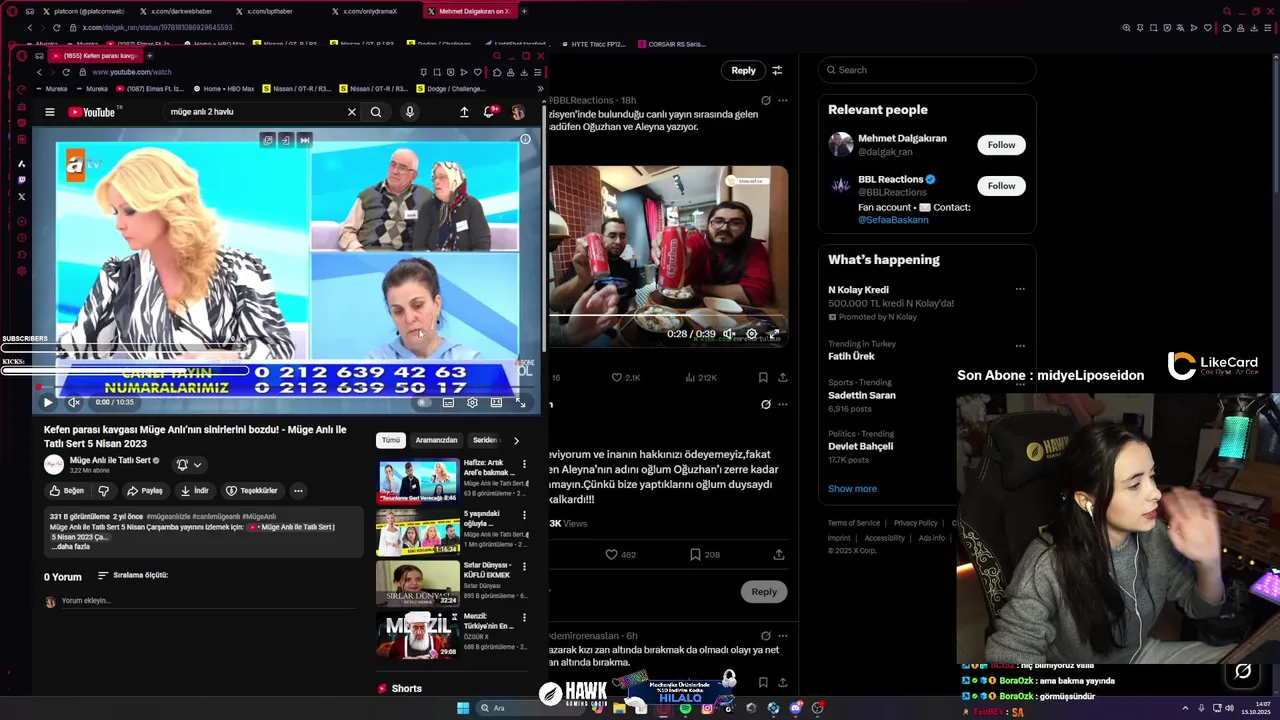Open options for Sırlar Dünyası suggestion
The height and width of the screenshot is (720, 1280).
(x=524, y=567)
